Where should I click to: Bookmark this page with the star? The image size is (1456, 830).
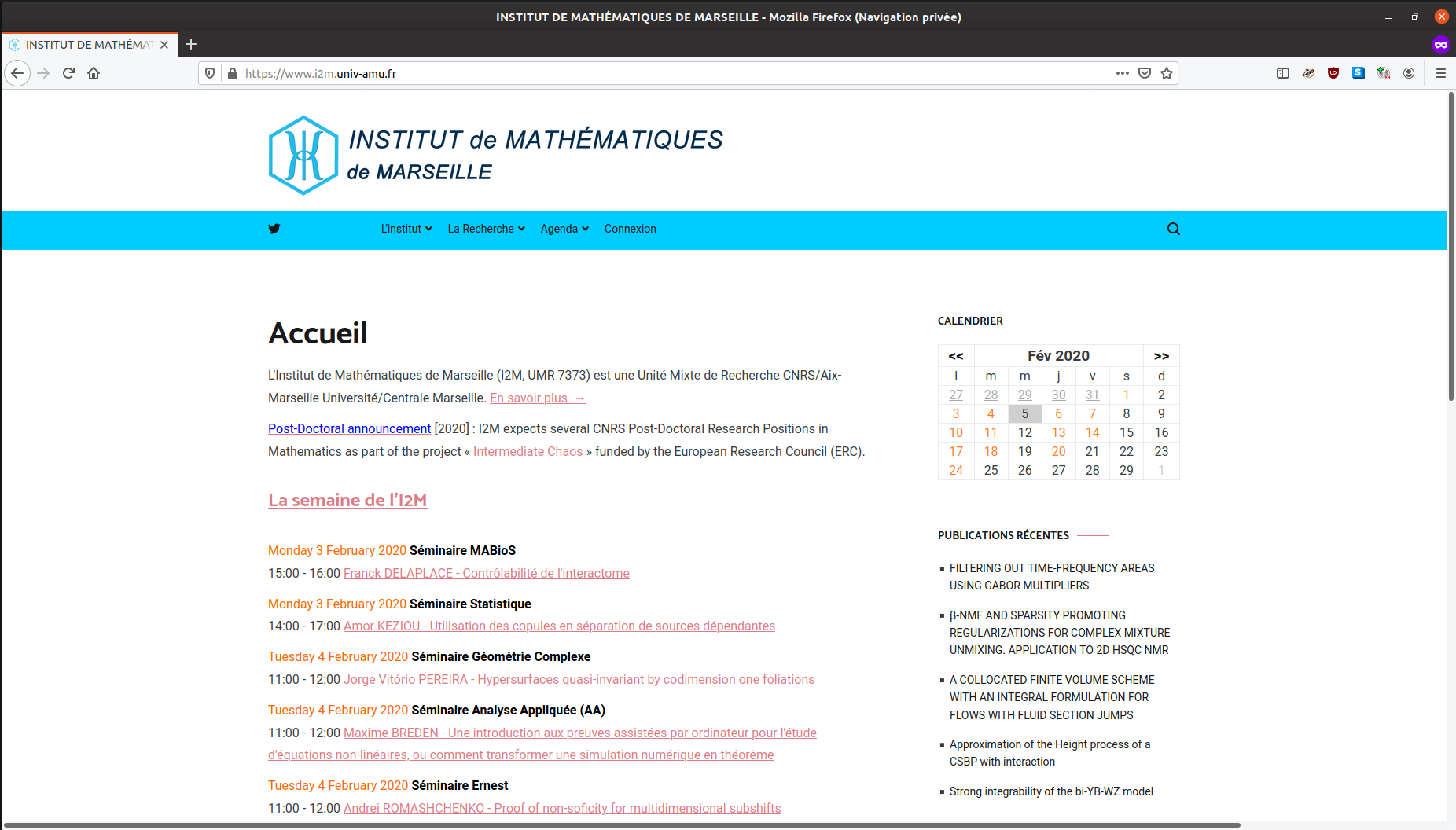tap(1167, 73)
